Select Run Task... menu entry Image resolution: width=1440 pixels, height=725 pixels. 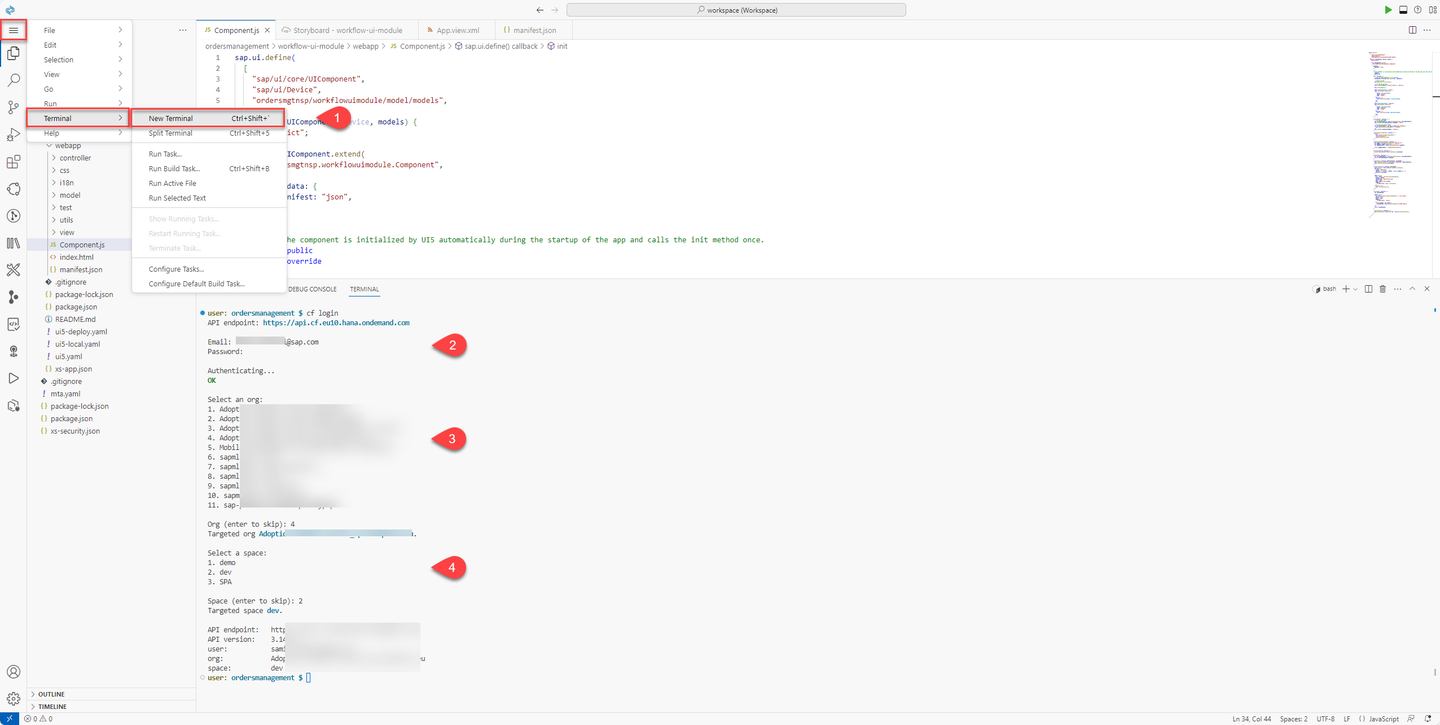tap(208, 154)
